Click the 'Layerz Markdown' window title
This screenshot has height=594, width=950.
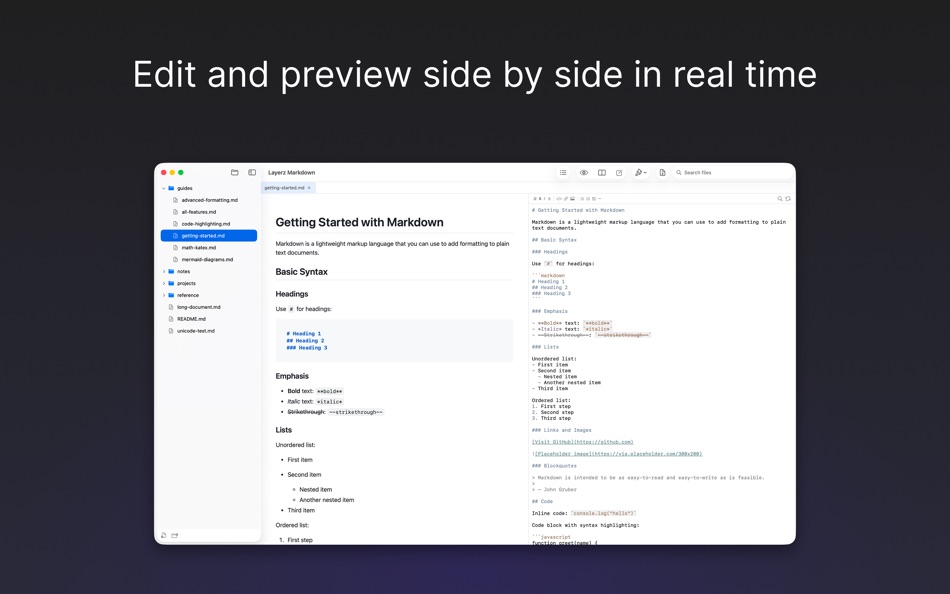pos(291,173)
